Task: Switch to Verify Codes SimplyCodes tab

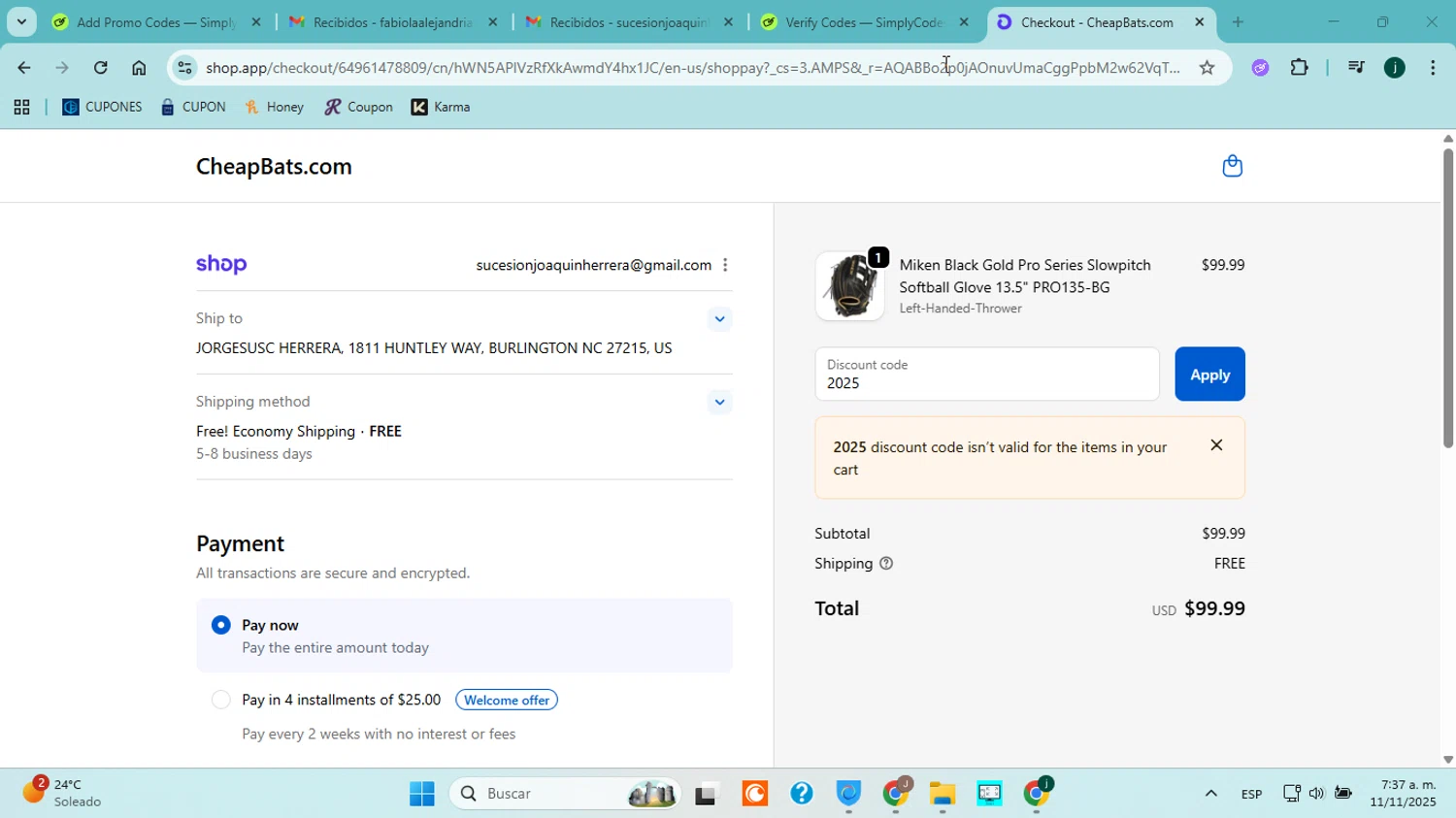Action: (x=864, y=22)
